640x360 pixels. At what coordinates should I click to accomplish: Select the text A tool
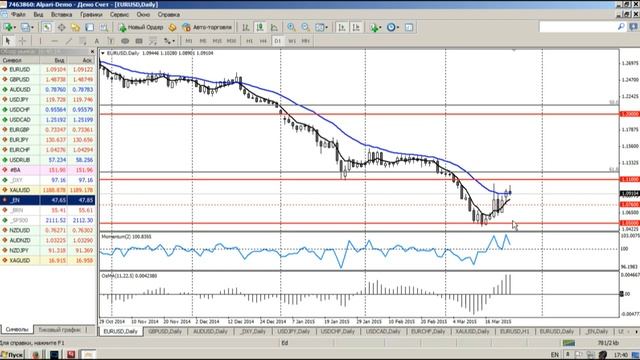click(97, 41)
